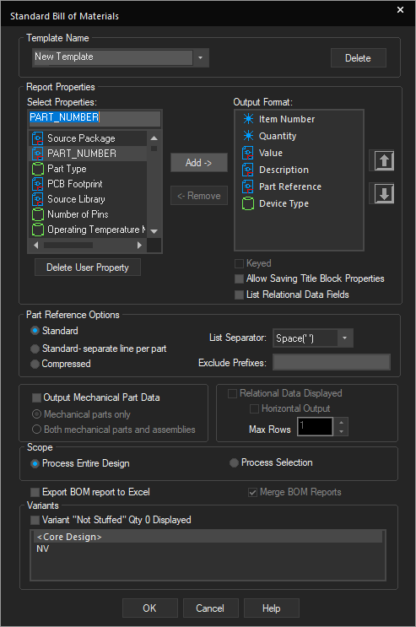Toggle Variant Not Stuffed Qty 0 Displayed
Screen dimensions: 416x627
[x=35, y=520]
